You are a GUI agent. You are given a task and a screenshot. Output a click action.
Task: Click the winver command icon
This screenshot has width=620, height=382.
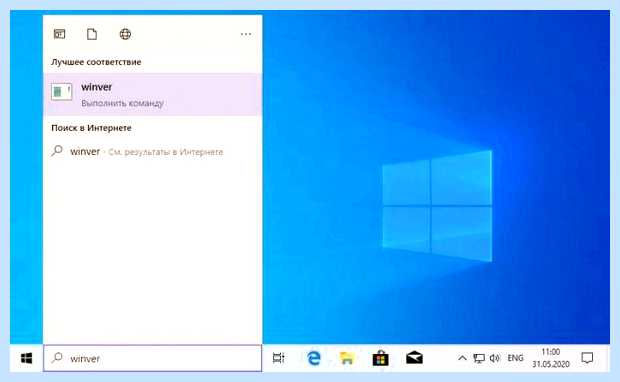pos(61,92)
